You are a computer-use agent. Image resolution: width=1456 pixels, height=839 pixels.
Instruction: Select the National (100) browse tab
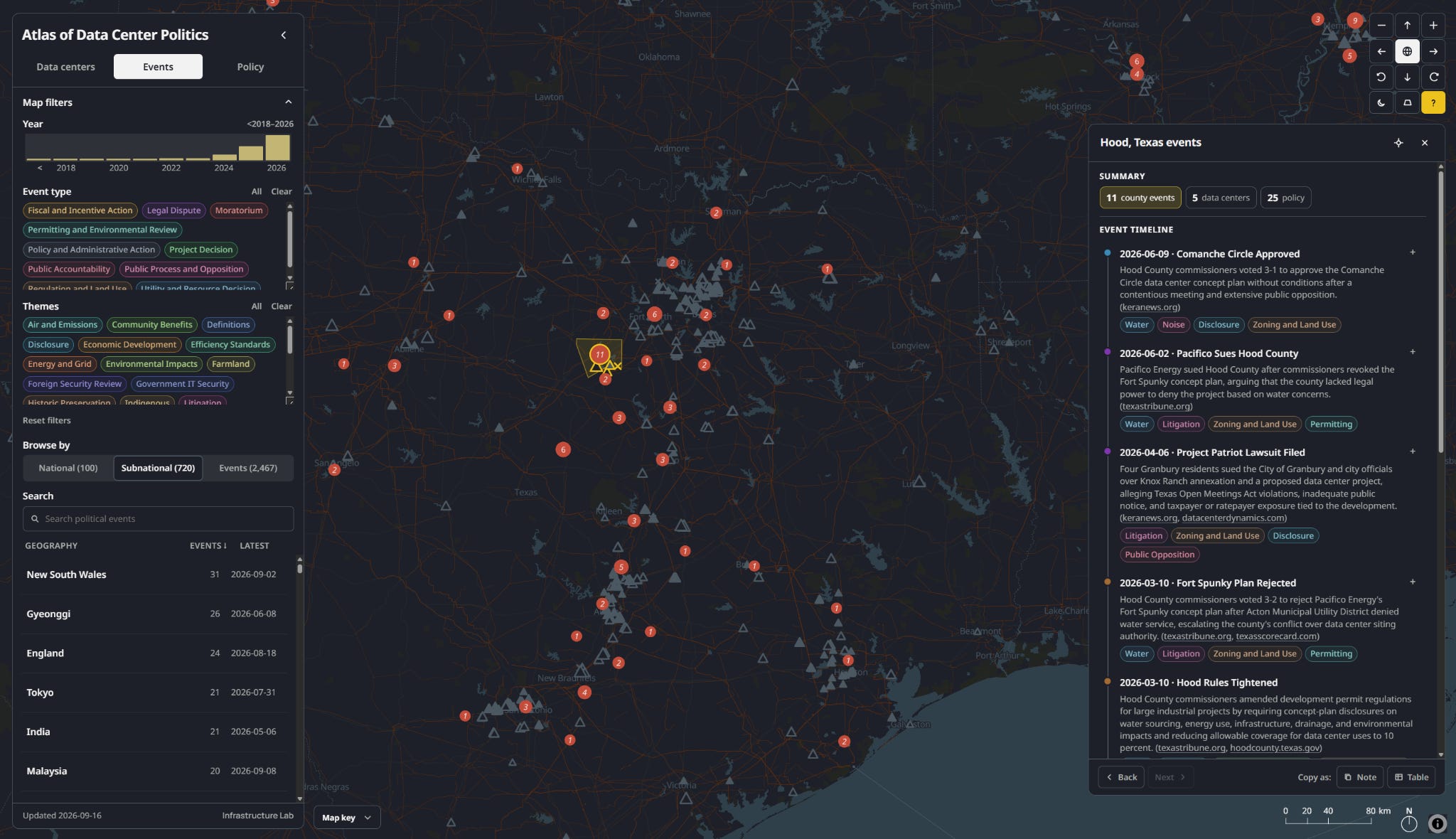tap(68, 468)
